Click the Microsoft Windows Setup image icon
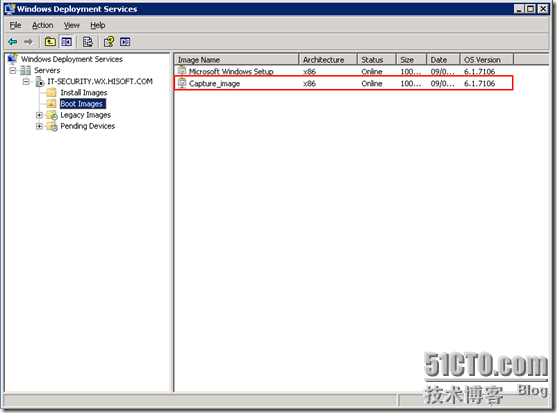This screenshot has height=413, width=557. tap(182, 71)
